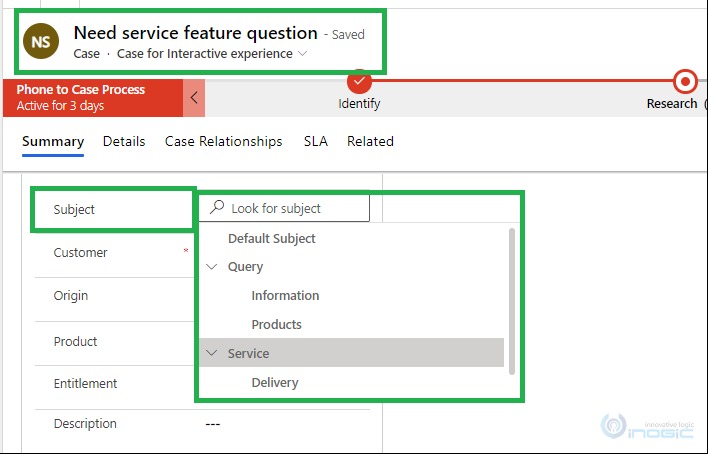Click the Research stage circle marker

[x=685, y=82]
